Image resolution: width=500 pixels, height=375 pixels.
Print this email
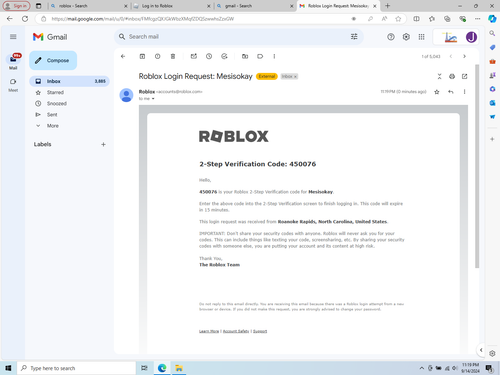[x=452, y=76]
